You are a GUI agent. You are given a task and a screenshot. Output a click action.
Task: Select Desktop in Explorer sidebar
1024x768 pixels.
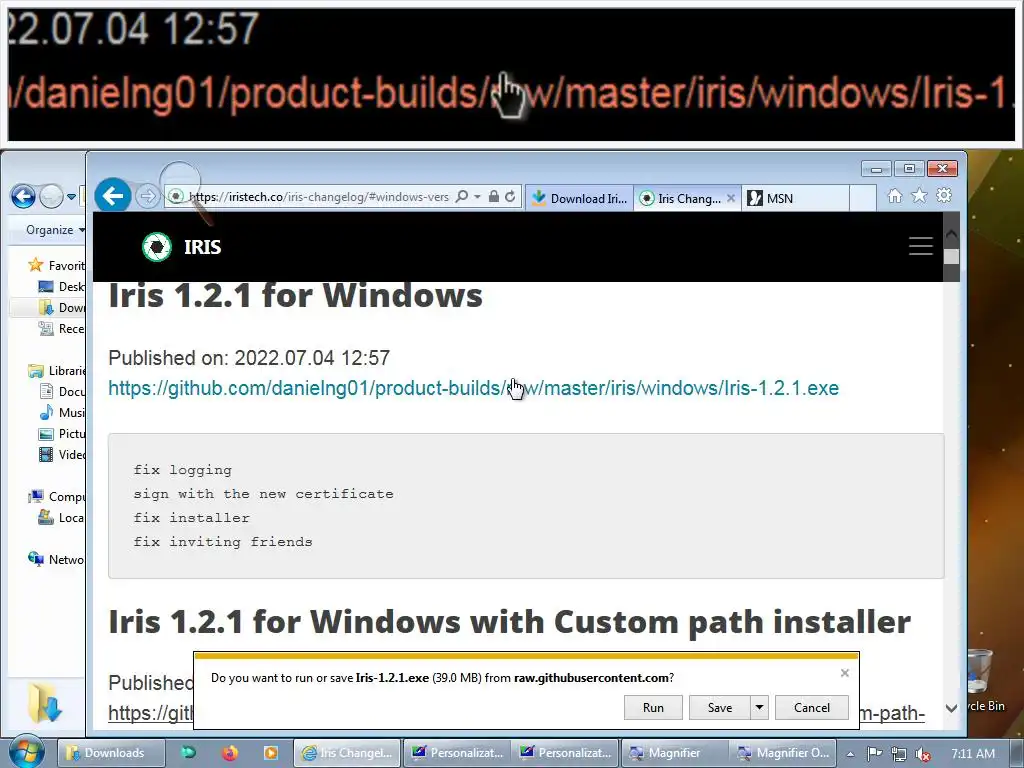tap(62, 286)
